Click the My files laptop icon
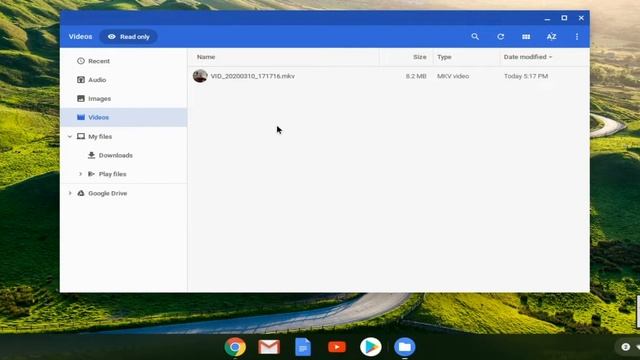 pyautogui.click(x=81, y=136)
